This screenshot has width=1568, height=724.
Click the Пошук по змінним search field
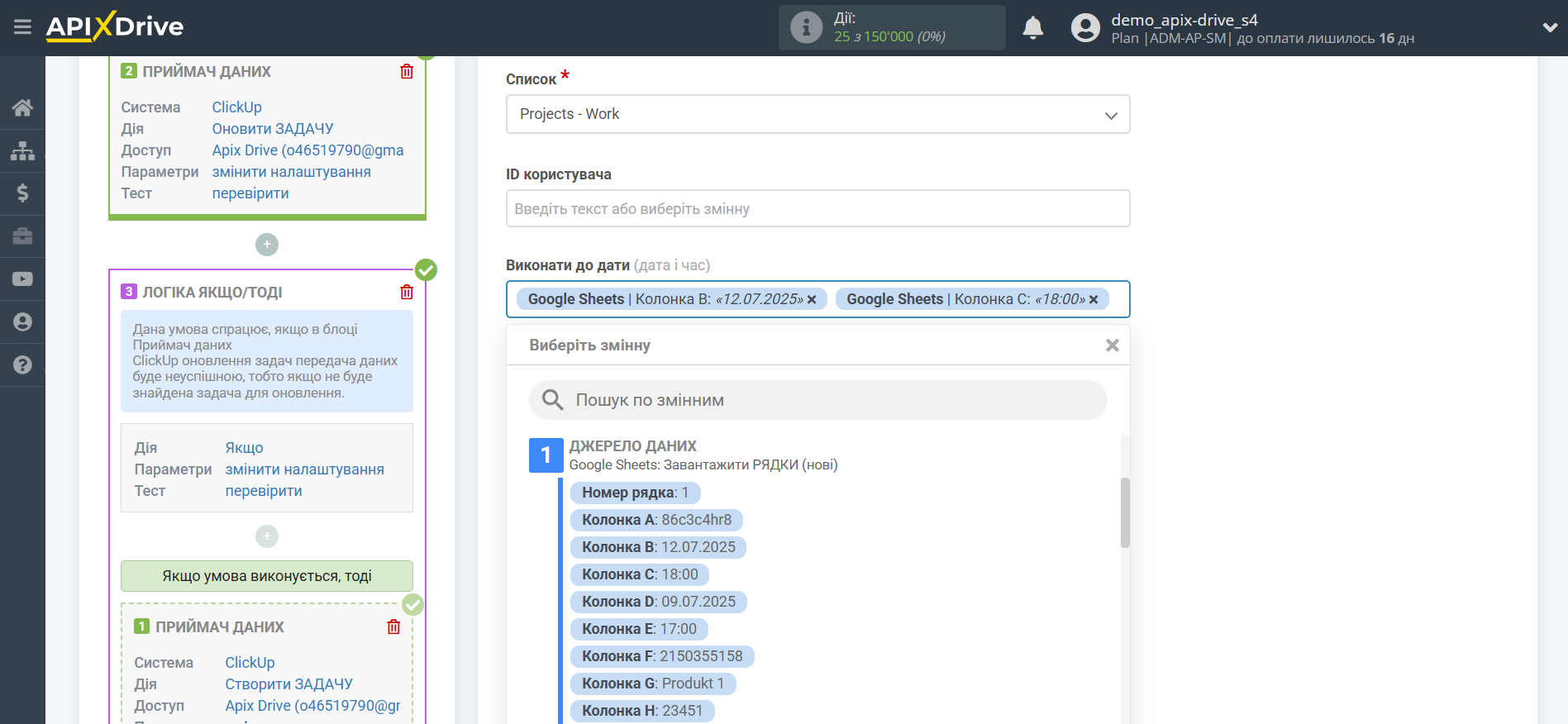click(x=817, y=400)
